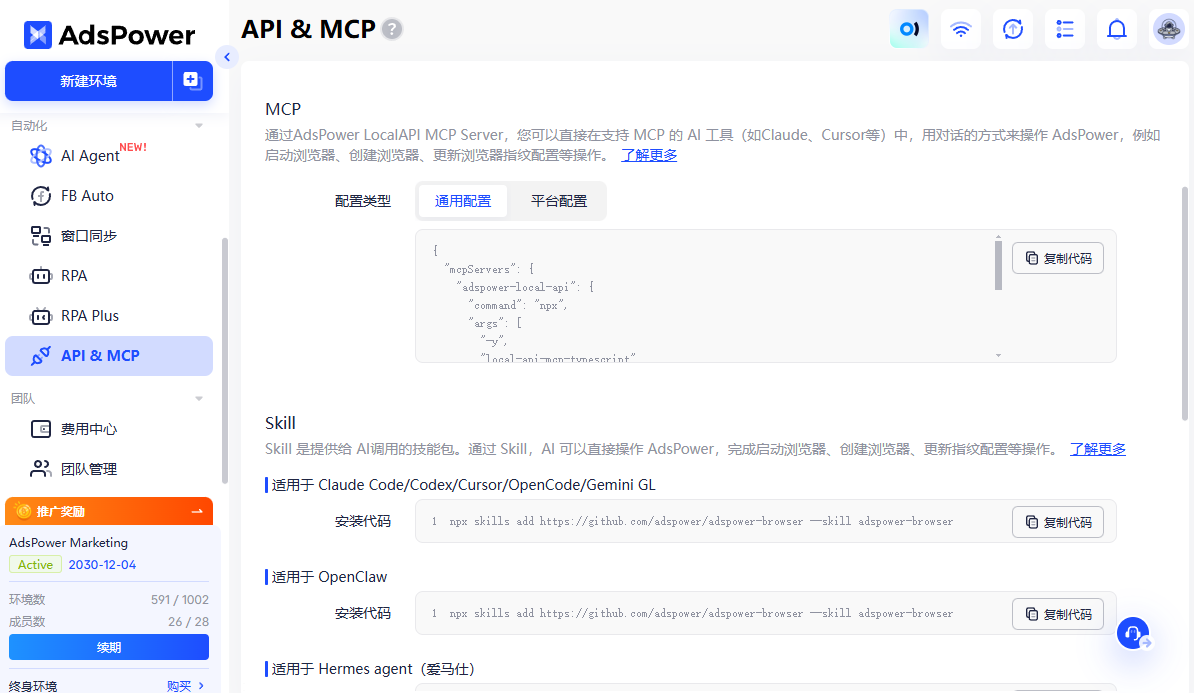Open the help icon beside API & MCP title

[391, 29]
